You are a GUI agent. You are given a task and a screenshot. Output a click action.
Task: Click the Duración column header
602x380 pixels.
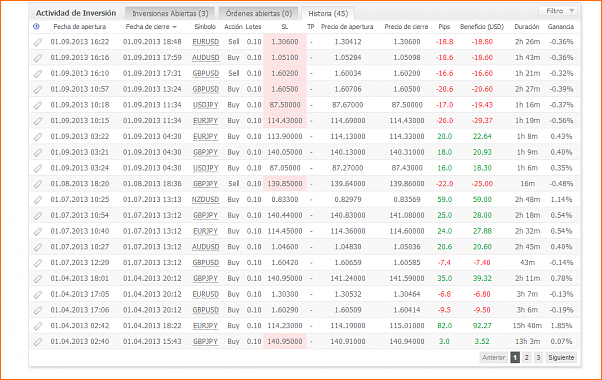click(527, 26)
